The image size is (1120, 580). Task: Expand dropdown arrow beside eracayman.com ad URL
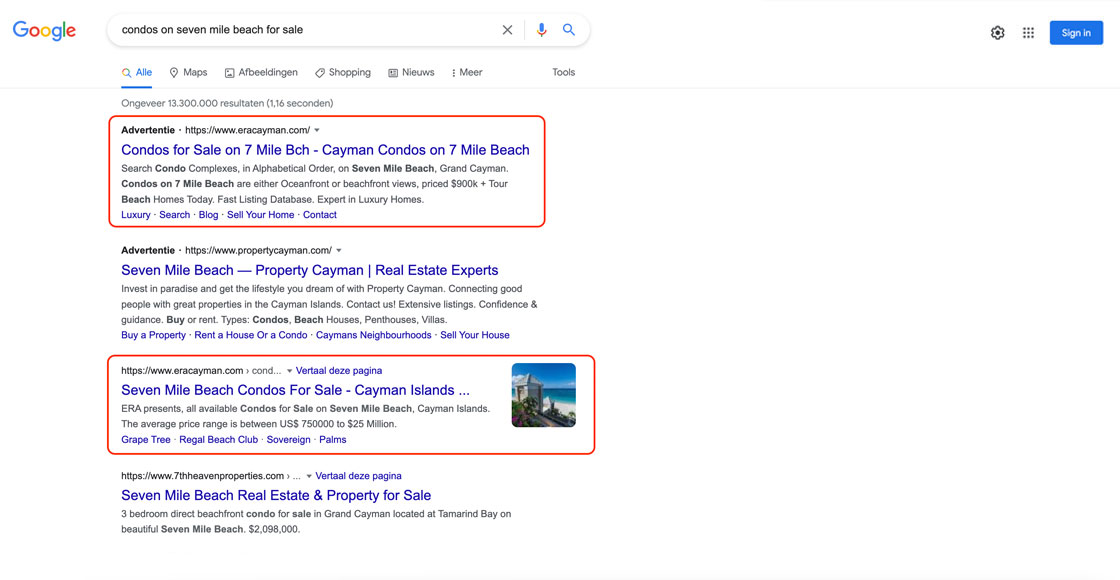317,130
